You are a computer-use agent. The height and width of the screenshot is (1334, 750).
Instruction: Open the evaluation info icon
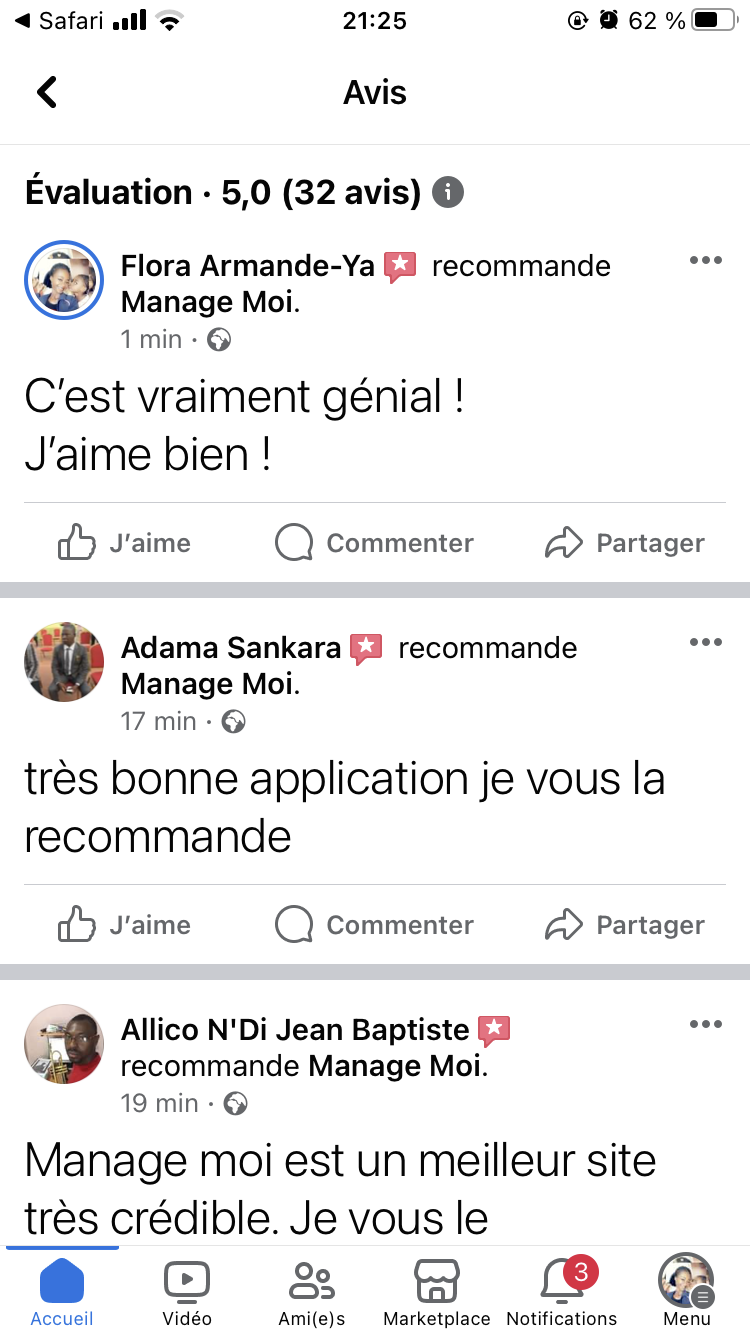[x=448, y=192]
